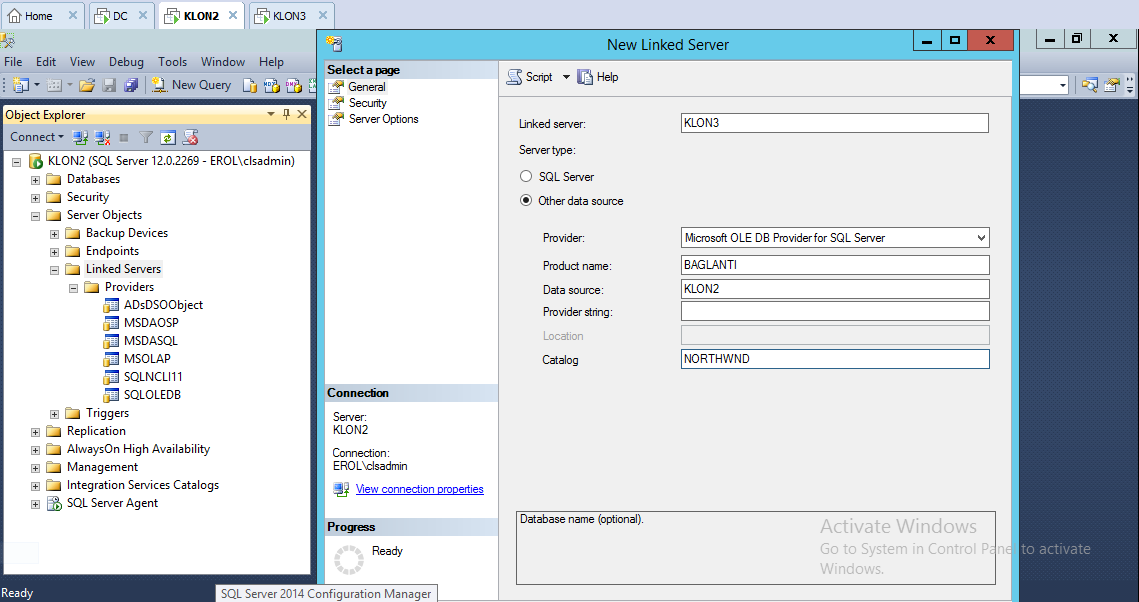Click the SQLOLEDB provider icon
This screenshot has height=602, width=1139.
pos(112,395)
